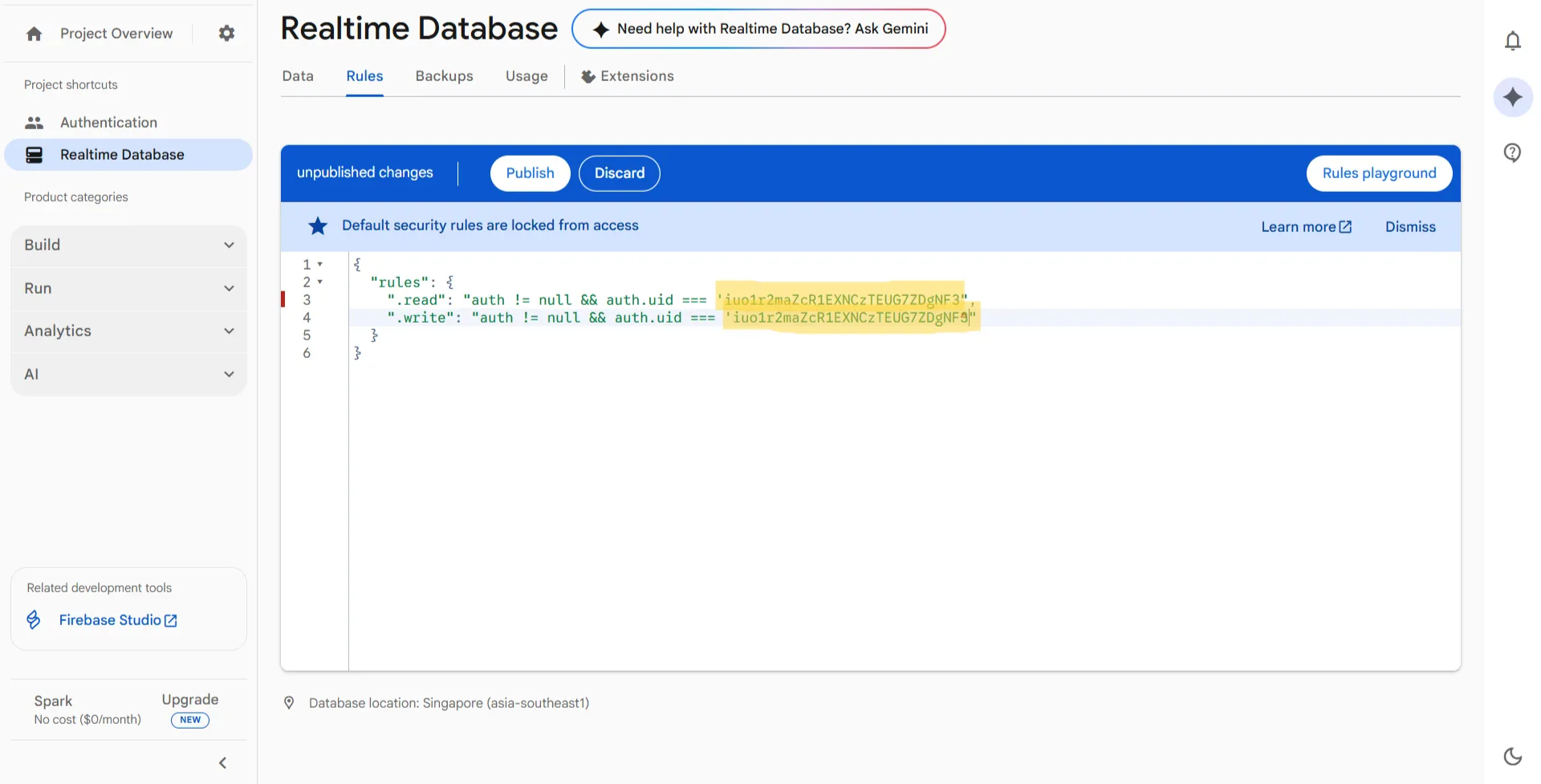Ask Gemini for Realtime Database help
The height and width of the screenshot is (784, 1541).
coord(758,29)
